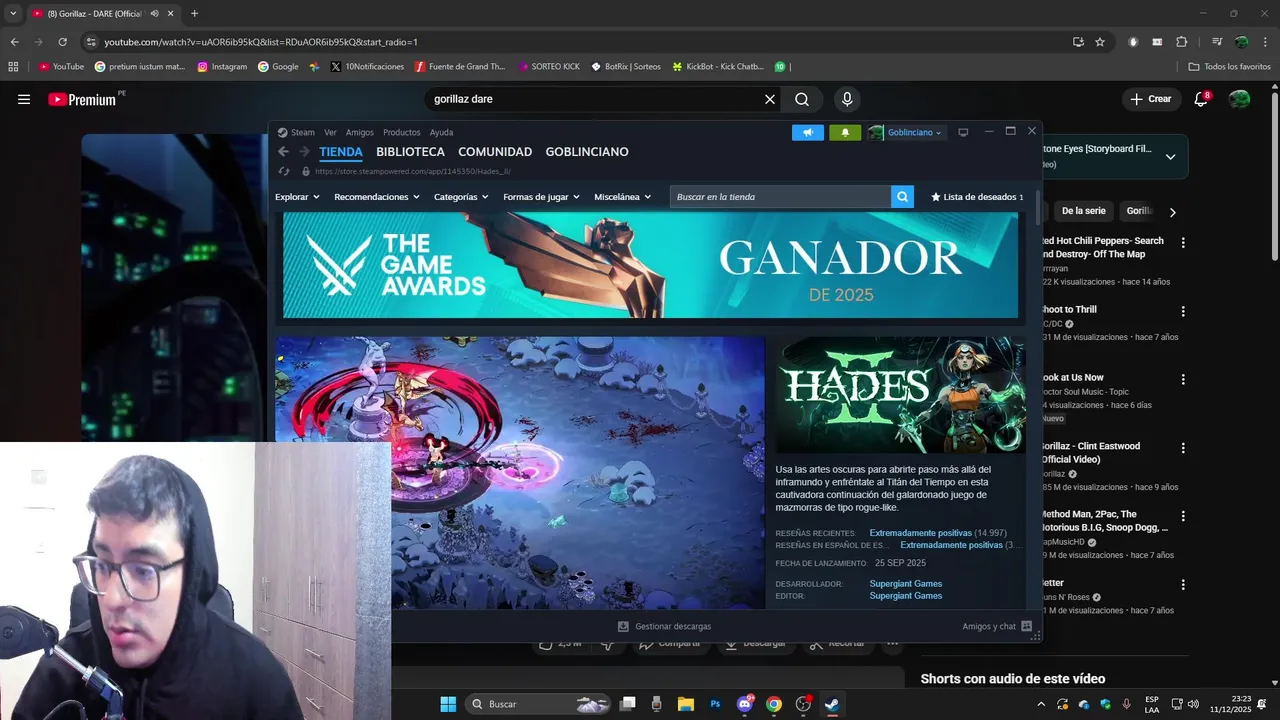The width and height of the screenshot is (1280, 720).
Task: Open Ayuda menu in Steam
Action: (441, 132)
